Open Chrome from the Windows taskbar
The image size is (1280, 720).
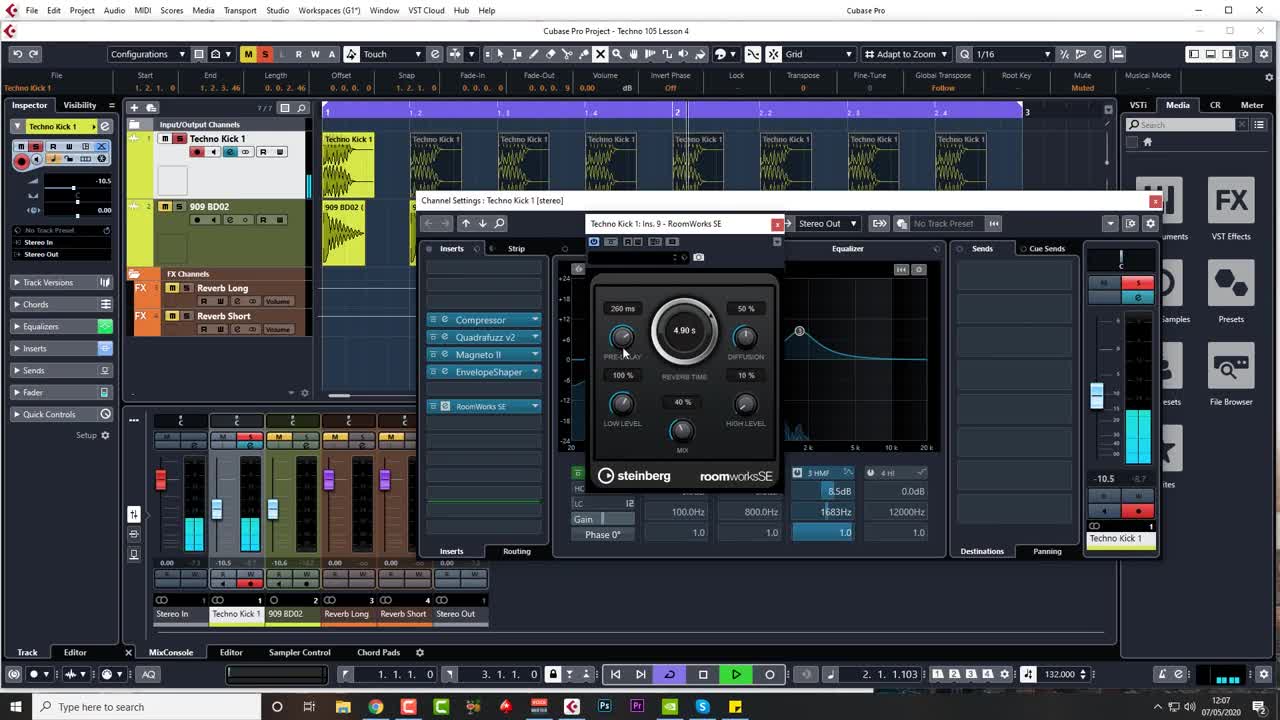(x=375, y=707)
